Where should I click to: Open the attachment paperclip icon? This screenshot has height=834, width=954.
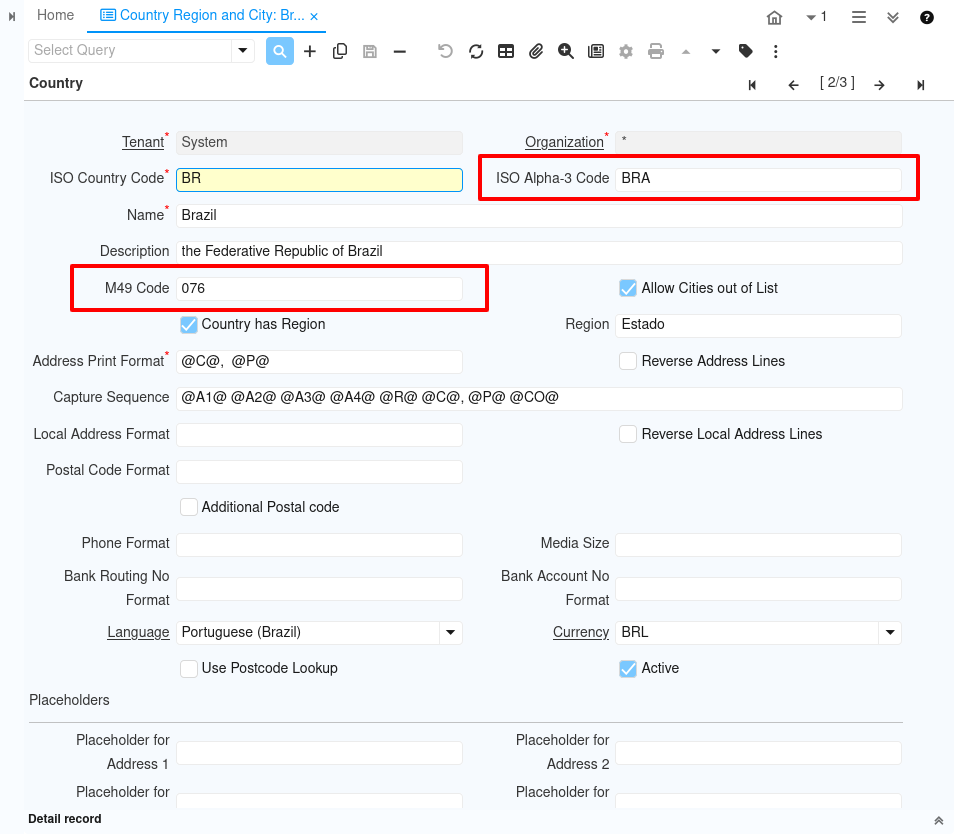tap(536, 51)
